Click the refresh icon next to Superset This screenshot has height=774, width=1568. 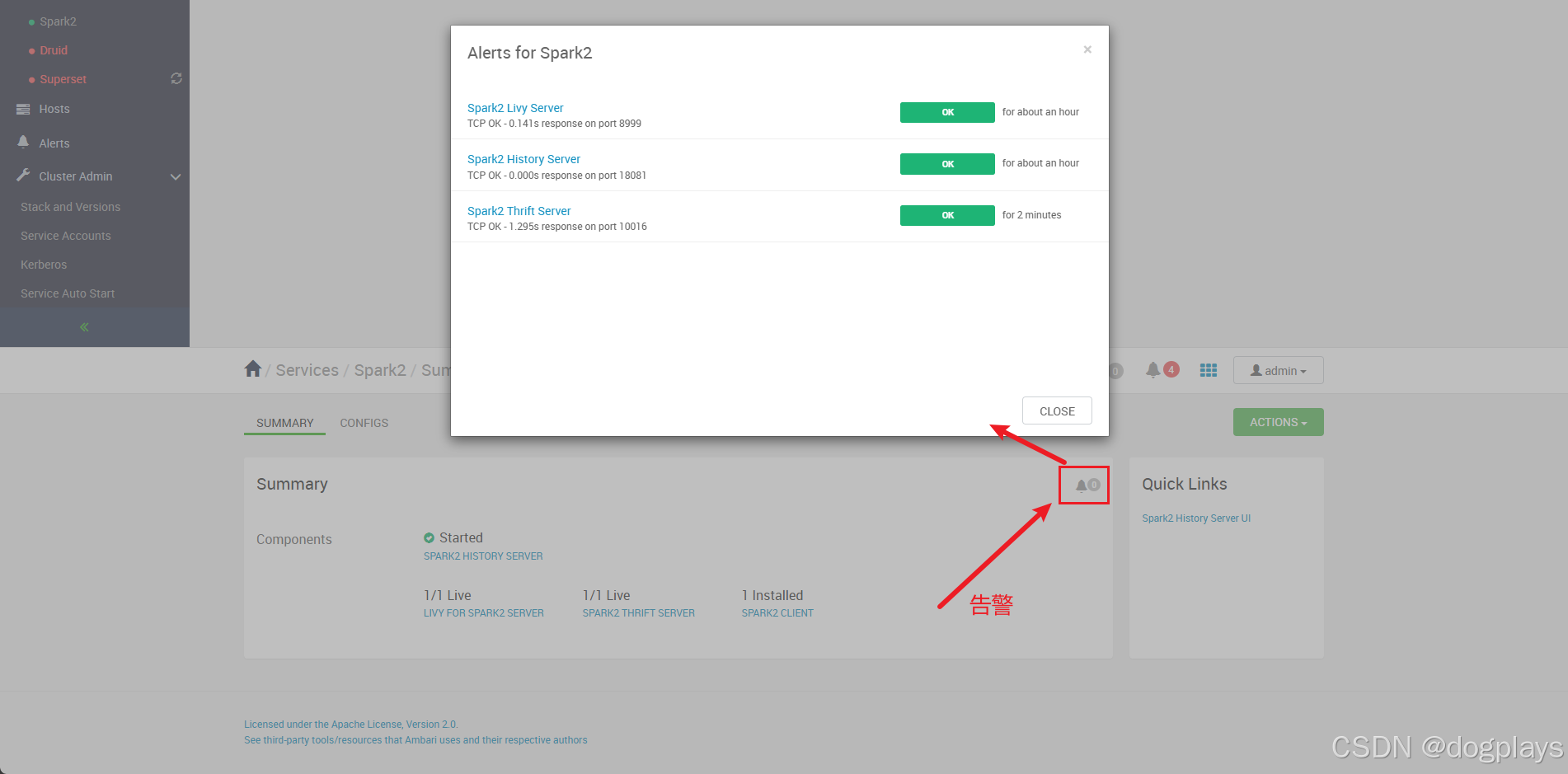(176, 78)
